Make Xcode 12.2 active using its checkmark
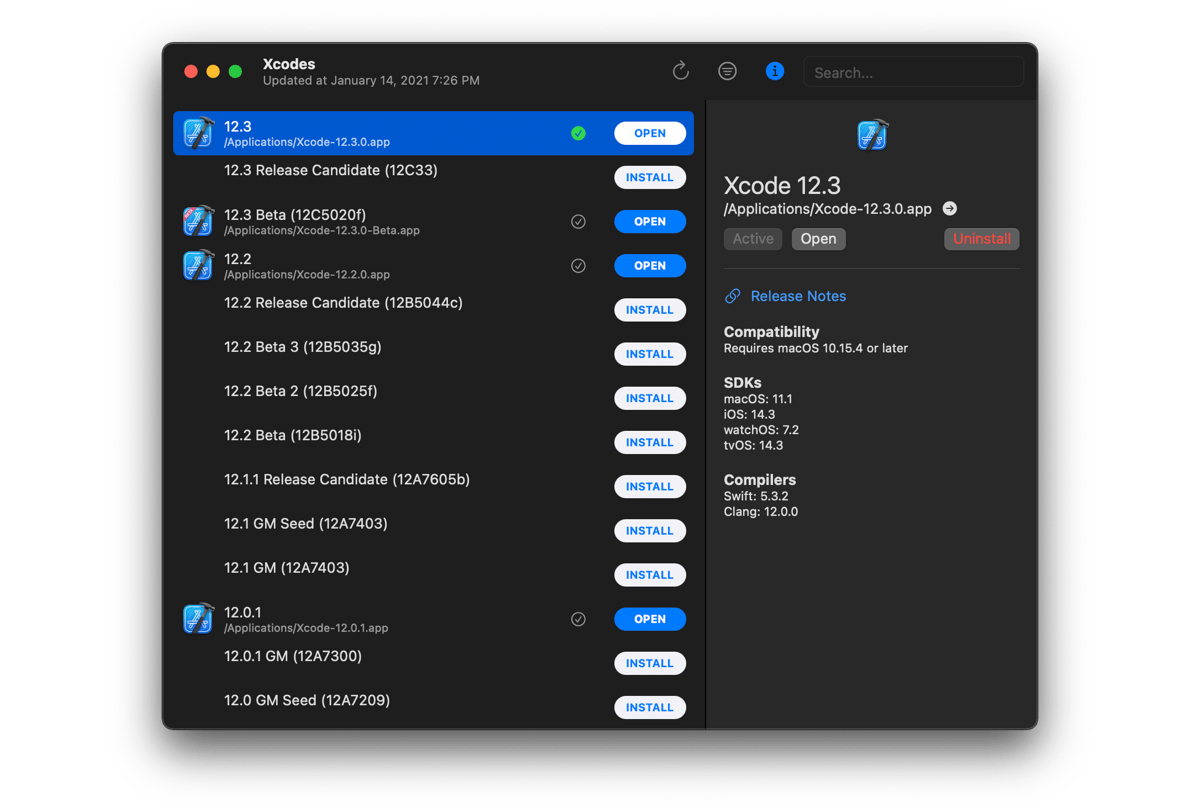This screenshot has height=812, width=1200. pos(578,265)
